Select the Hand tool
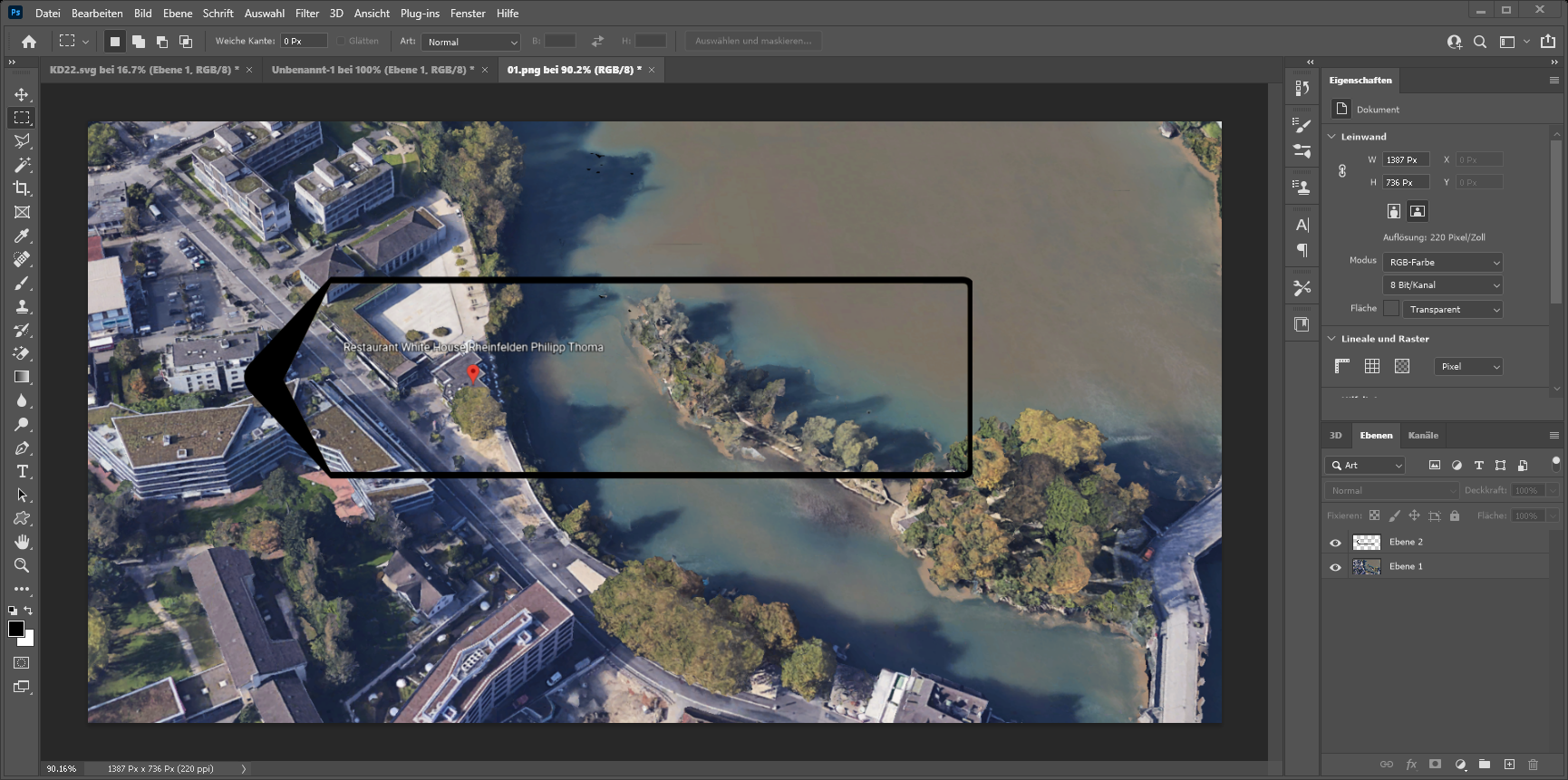Viewport: 1568px width, 780px height. (x=22, y=542)
